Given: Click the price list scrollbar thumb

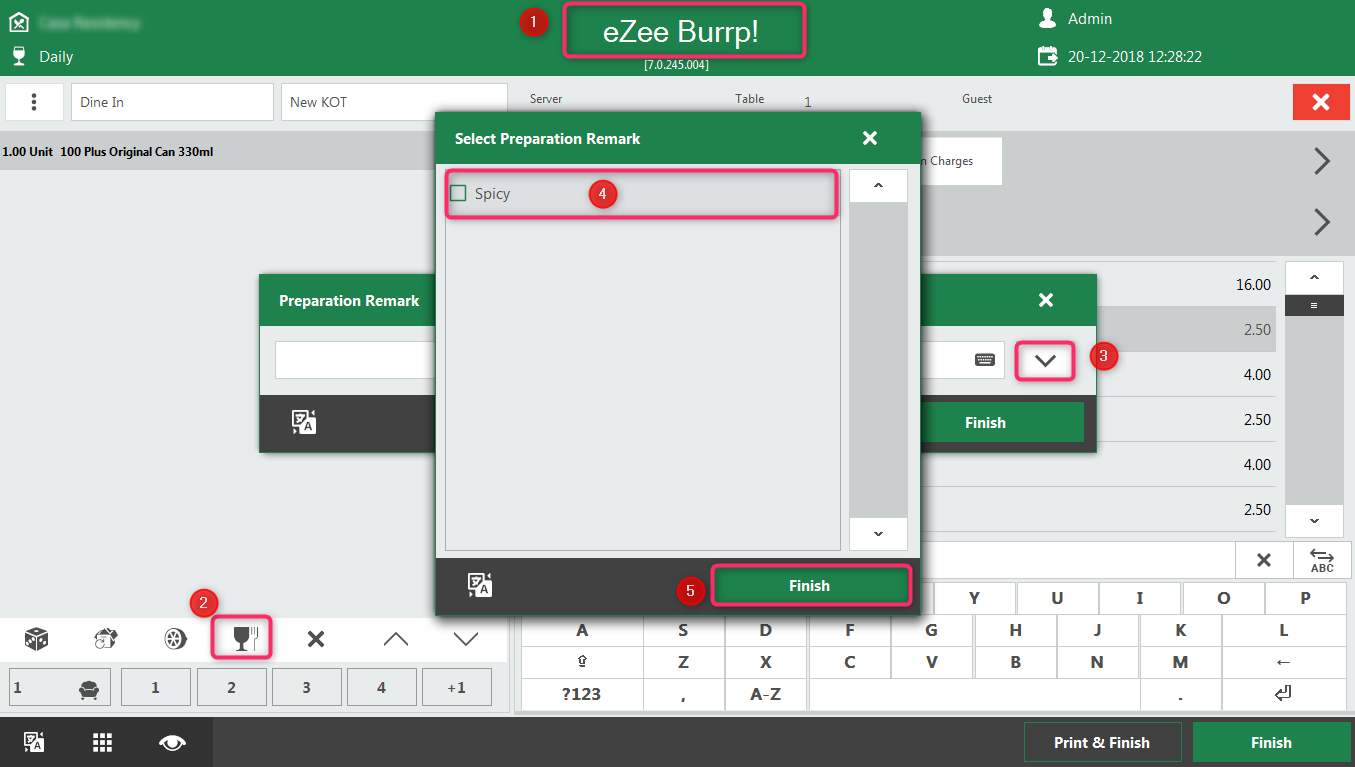Looking at the screenshot, I should [x=1314, y=306].
